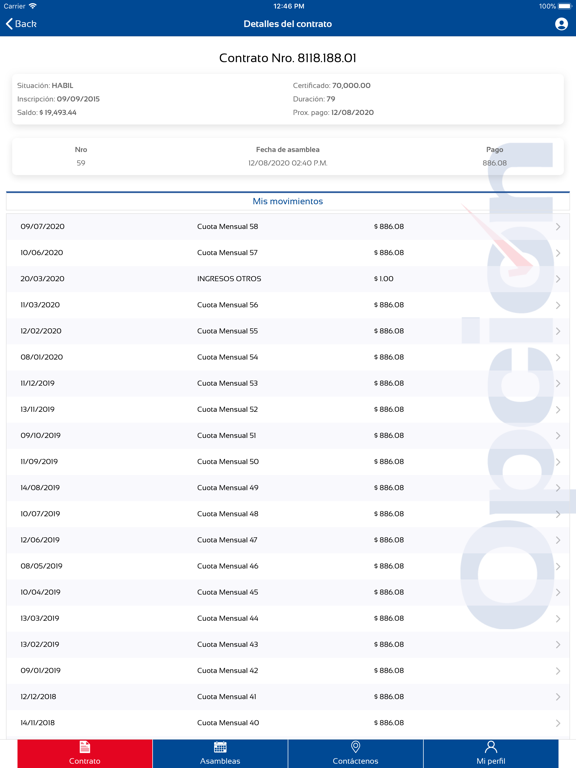
Task: Select date 10/06/2020 in movements list
Action: point(42,253)
